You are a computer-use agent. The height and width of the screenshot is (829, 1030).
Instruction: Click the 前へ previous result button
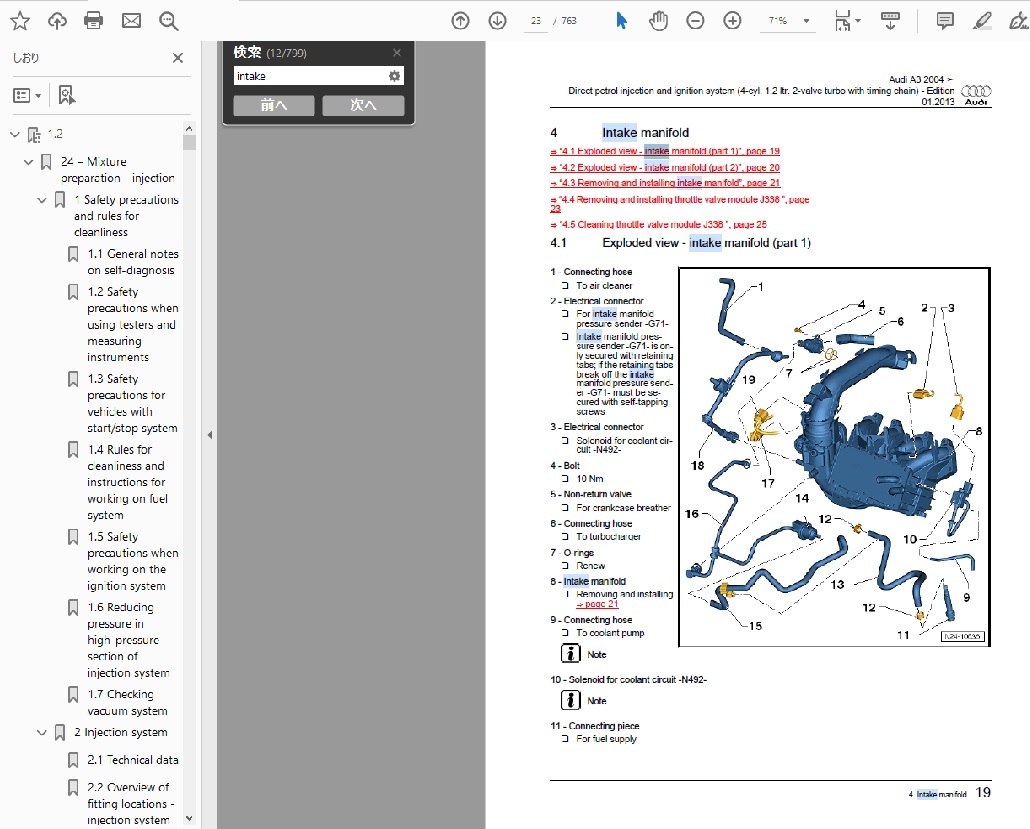tap(274, 105)
